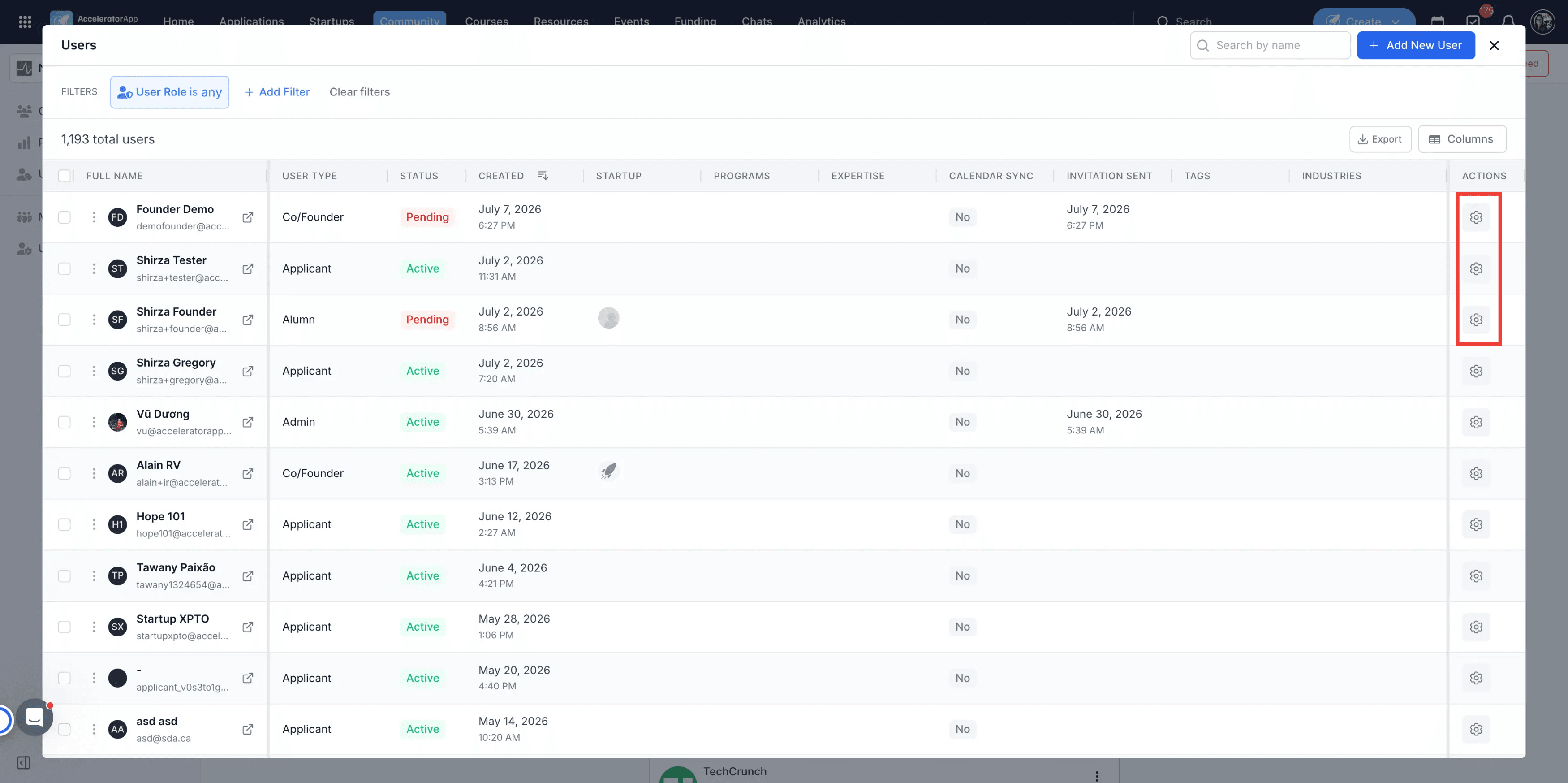1568x783 pixels.
Task: Open the calendar icon in top bar
Action: point(1438,22)
